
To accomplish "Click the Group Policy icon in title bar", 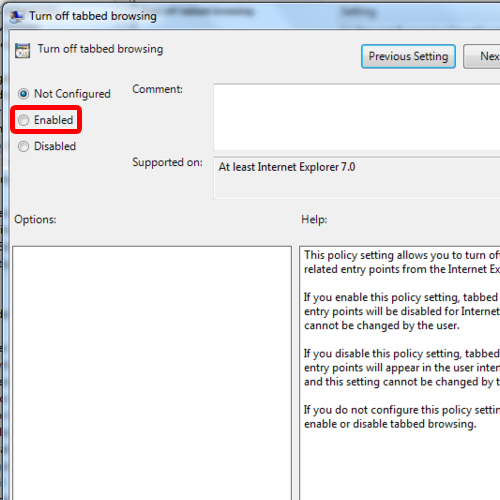I will tap(16, 16).
